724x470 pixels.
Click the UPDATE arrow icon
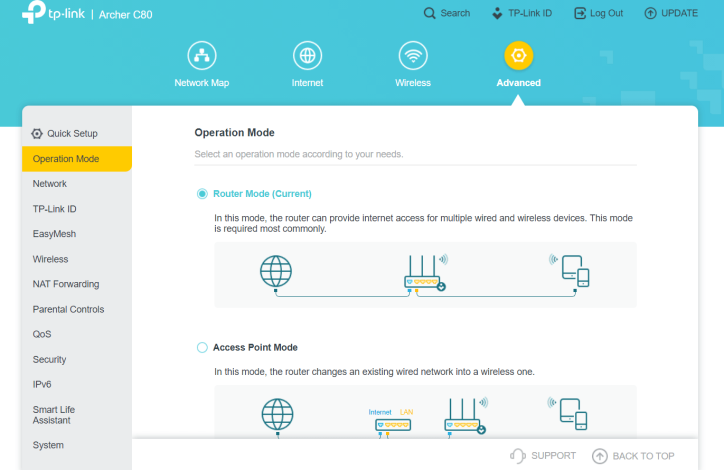pyautogui.click(x=651, y=13)
